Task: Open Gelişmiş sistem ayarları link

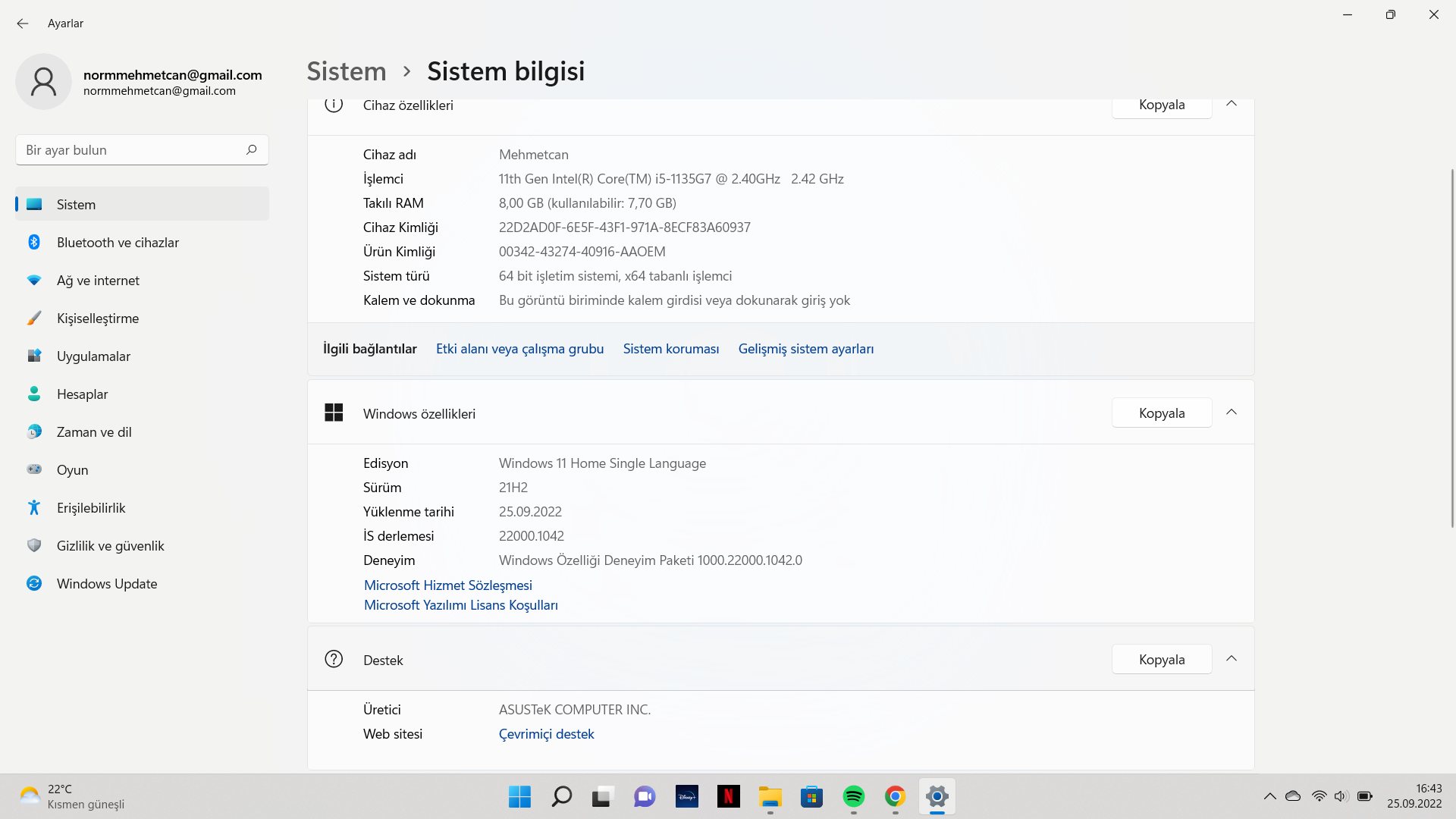Action: [805, 349]
